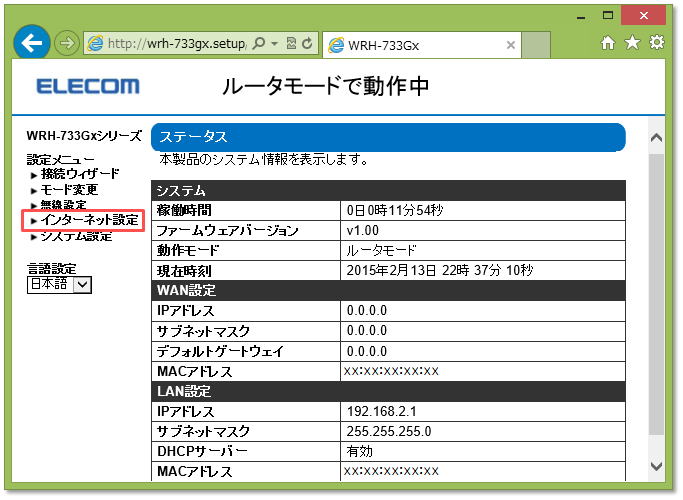Click firmware version value v1.00

pos(362,230)
